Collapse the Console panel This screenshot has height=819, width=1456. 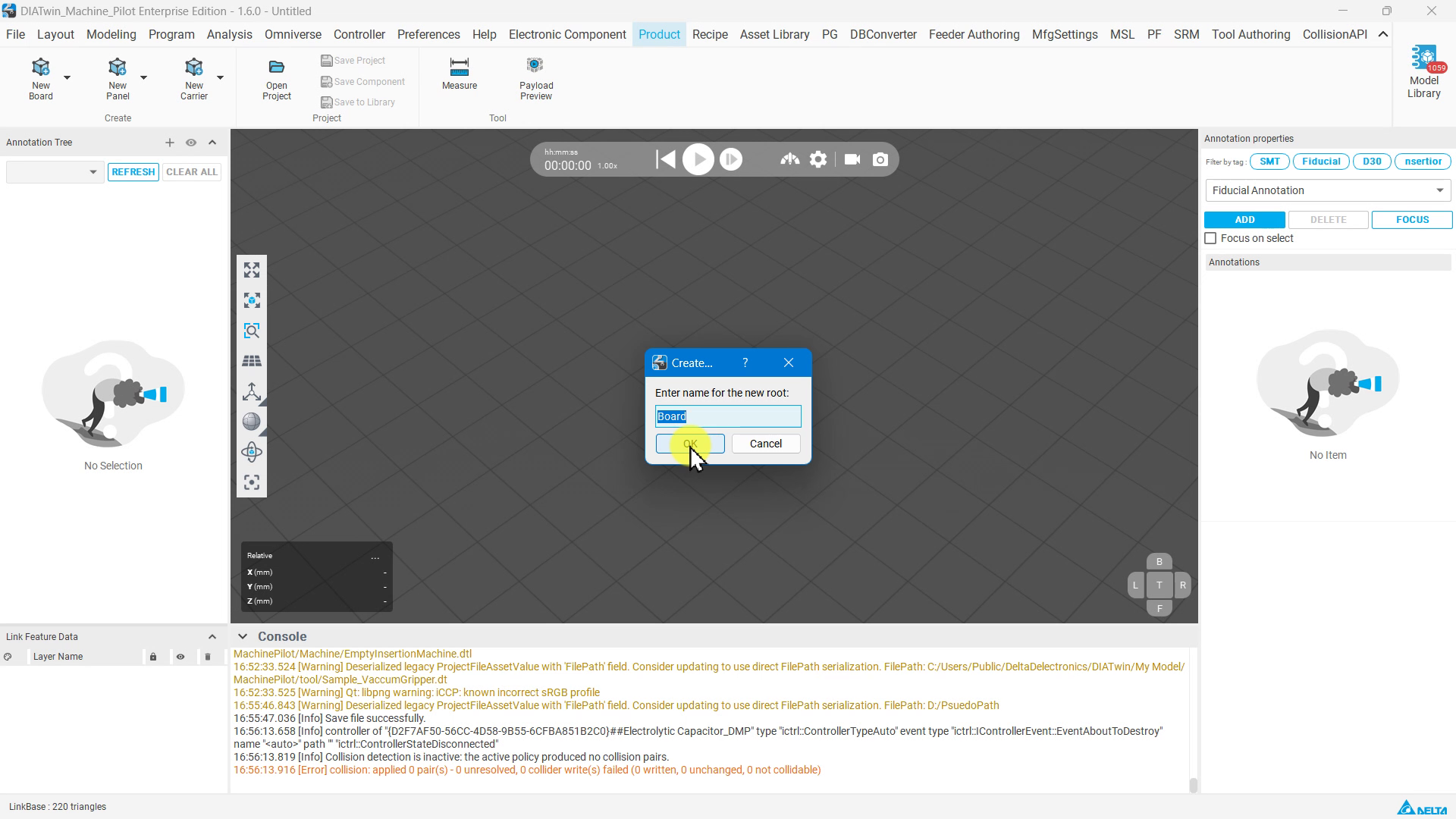[243, 637]
